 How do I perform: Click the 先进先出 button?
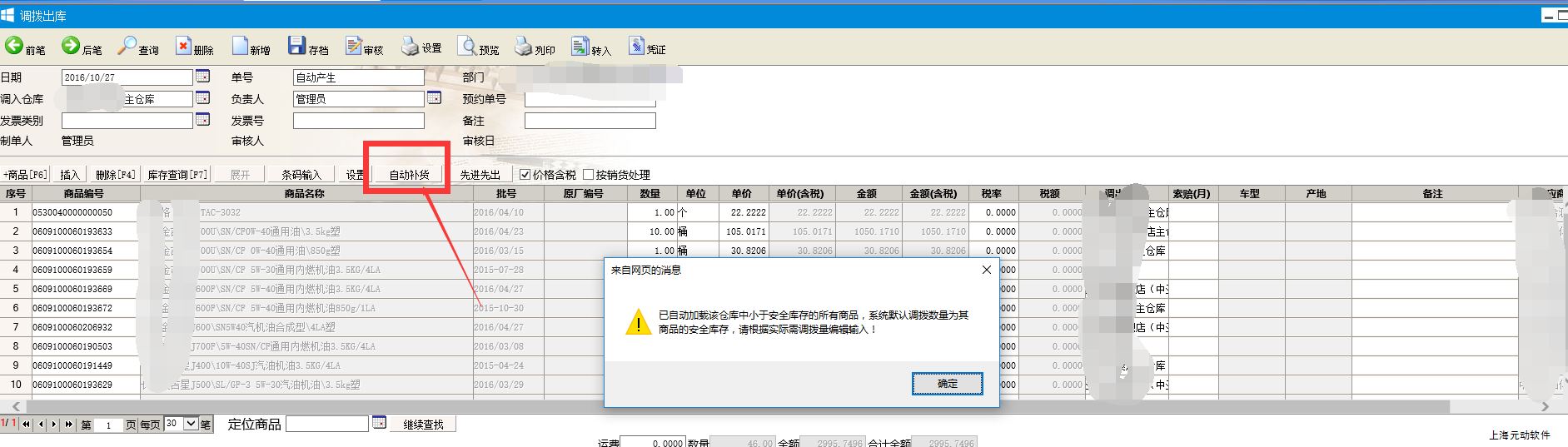(480, 175)
